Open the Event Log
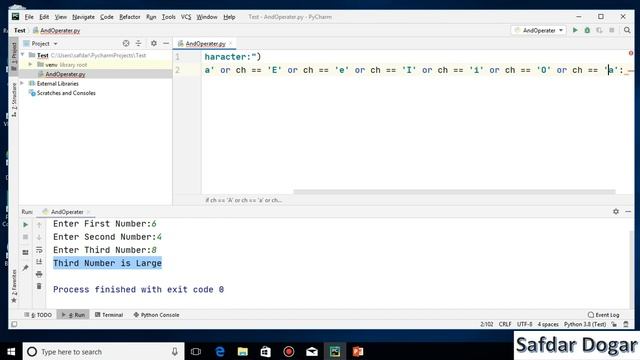 coord(603,315)
